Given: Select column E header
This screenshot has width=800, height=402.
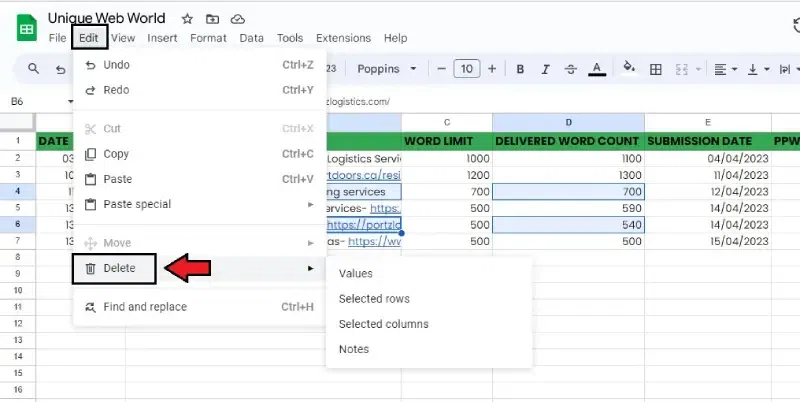Looking at the screenshot, I should pos(708,122).
